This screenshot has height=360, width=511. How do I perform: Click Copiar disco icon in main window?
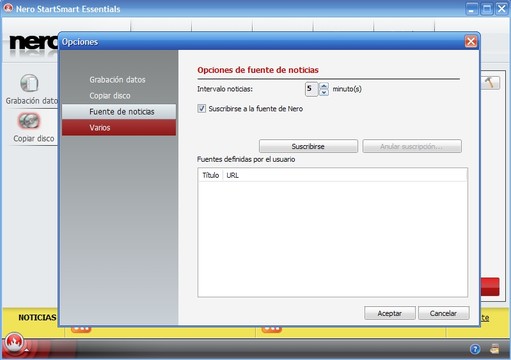(29, 121)
